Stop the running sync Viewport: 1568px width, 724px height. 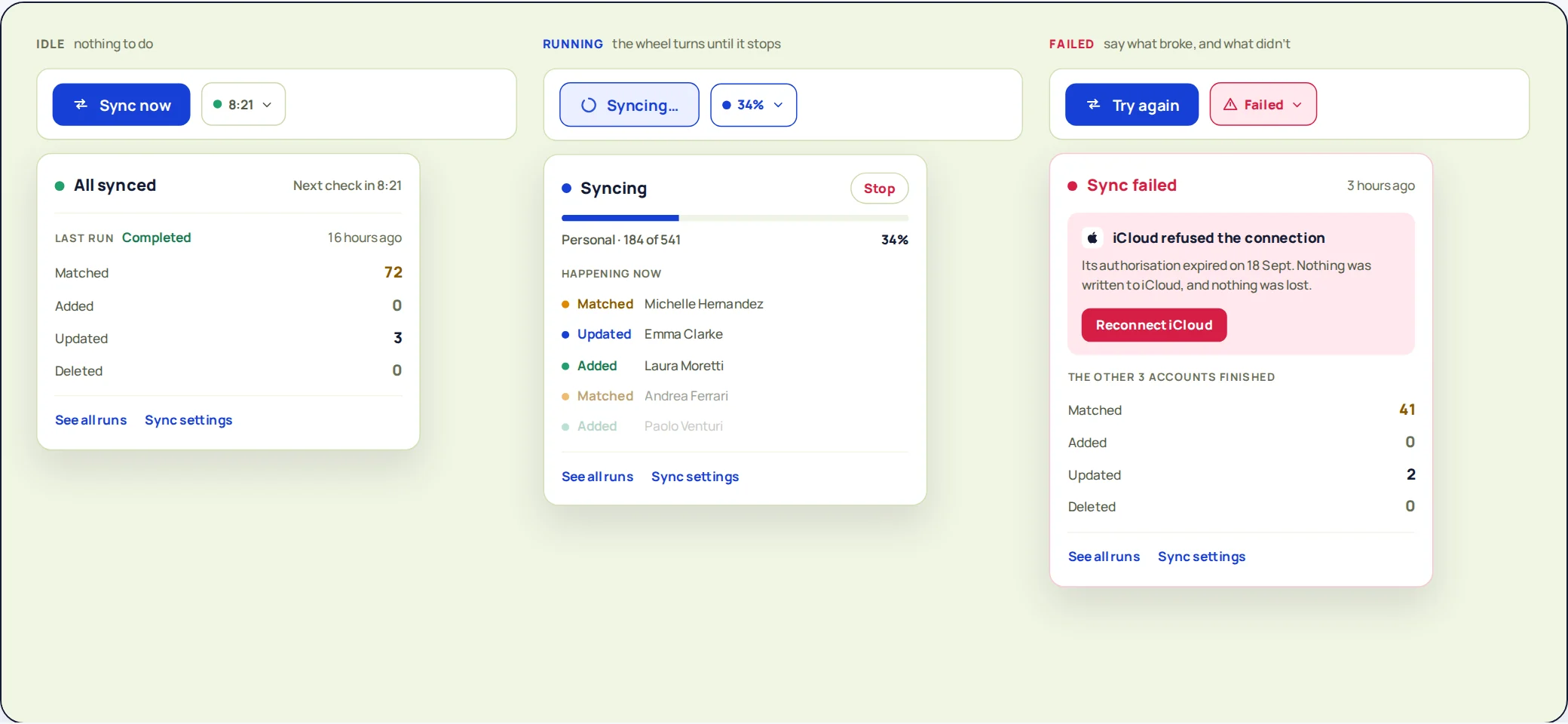(880, 189)
